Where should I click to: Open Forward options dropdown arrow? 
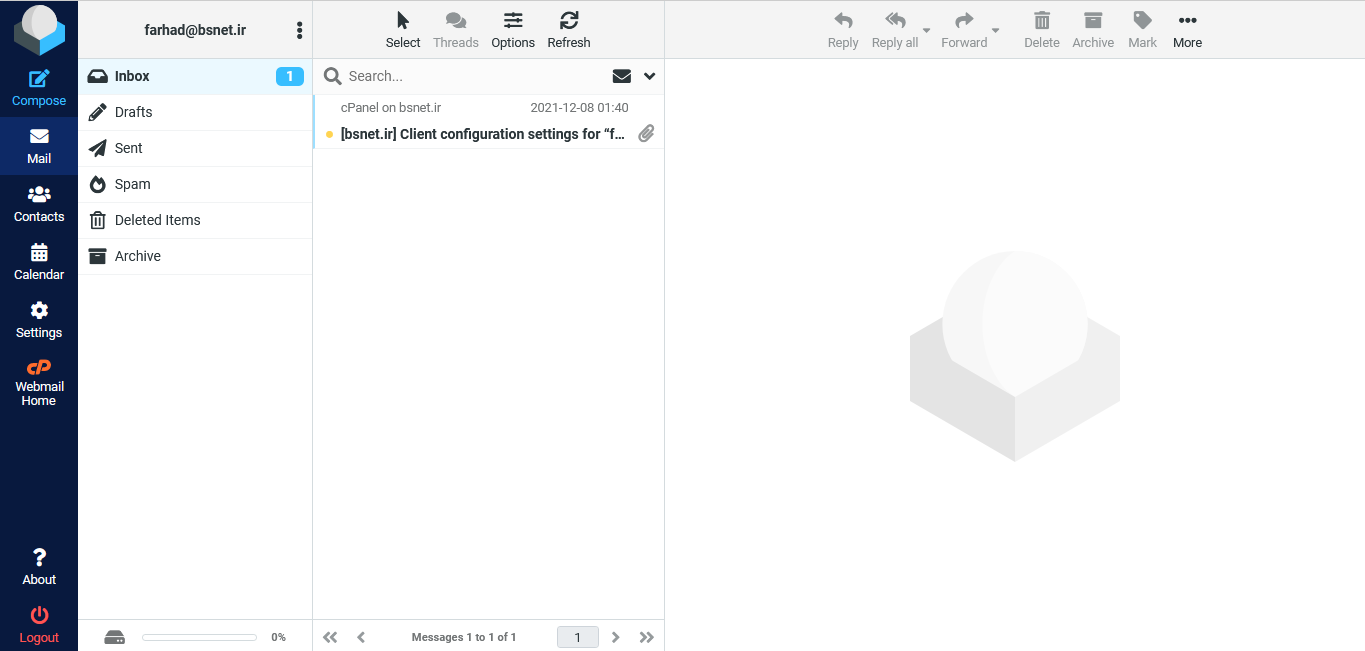995,30
